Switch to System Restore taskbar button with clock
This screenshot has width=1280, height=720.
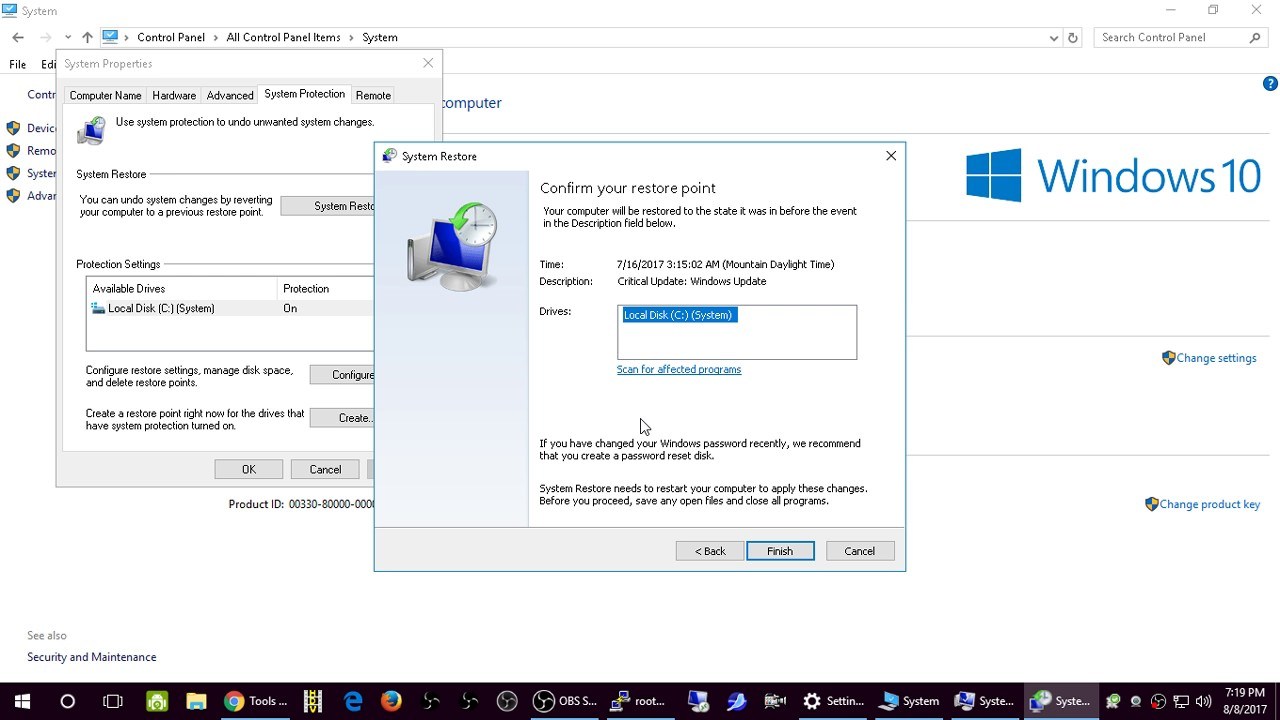[x=1060, y=701]
